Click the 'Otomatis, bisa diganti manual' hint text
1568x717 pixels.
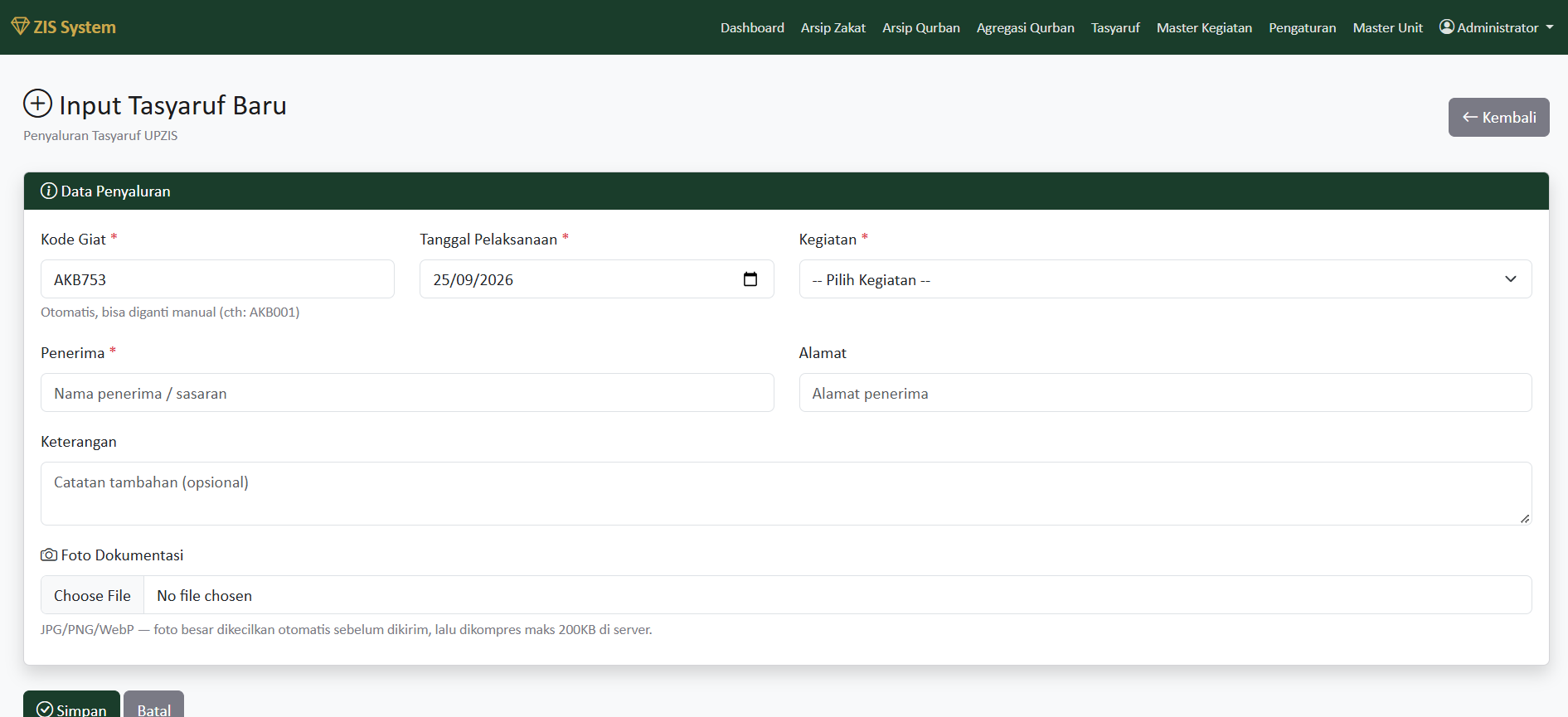click(x=170, y=312)
